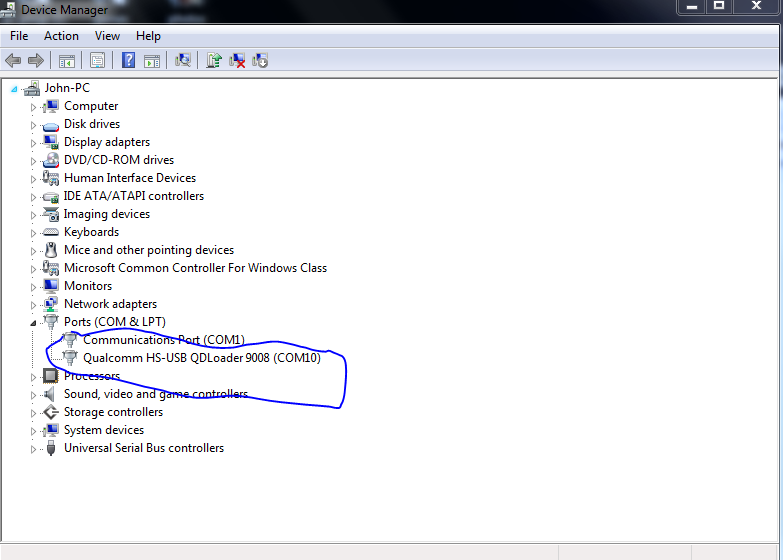This screenshot has width=783, height=560.
Task: Select the System devices label
Action: tap(104, 430)
